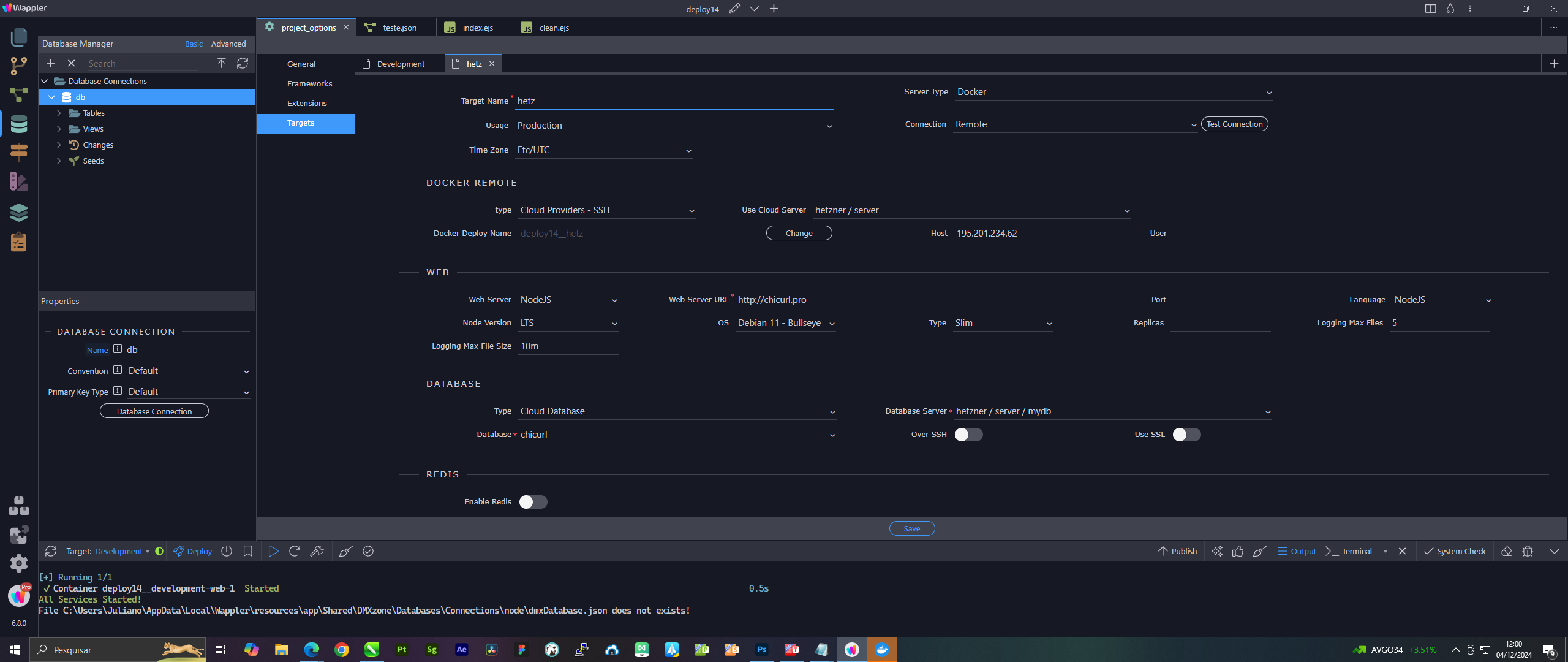Open the Theme Manager swatches icon
The image size is (1568, 662).
(19, 181)
